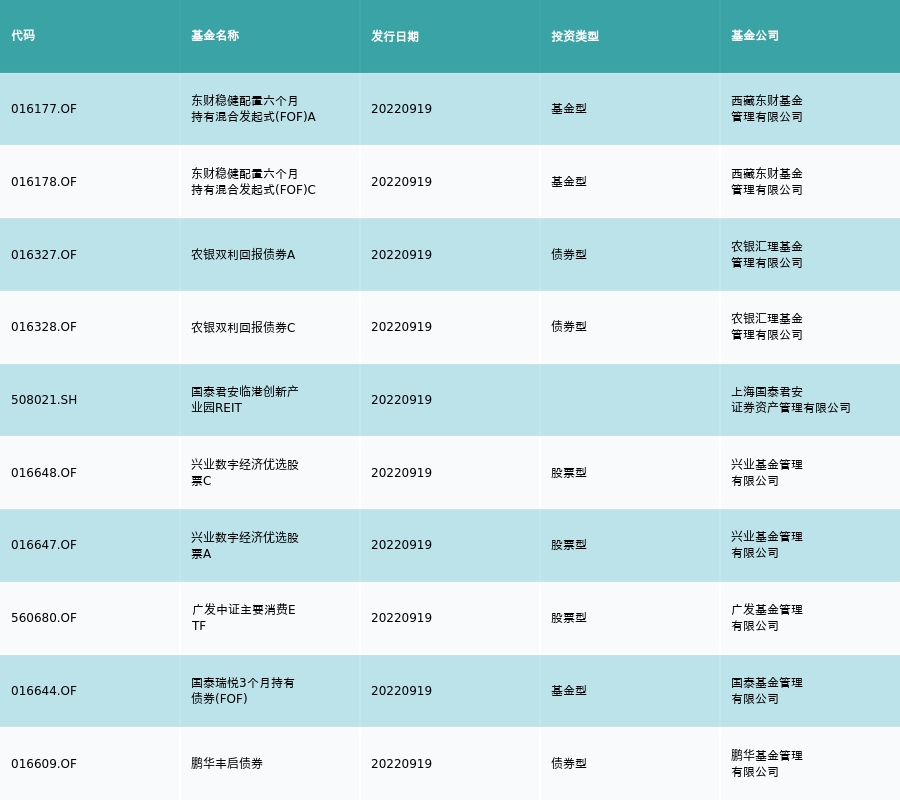Click fund name 鹏华丰启债券
Viewport: 900px width, 800px height.
click(227, 763)
